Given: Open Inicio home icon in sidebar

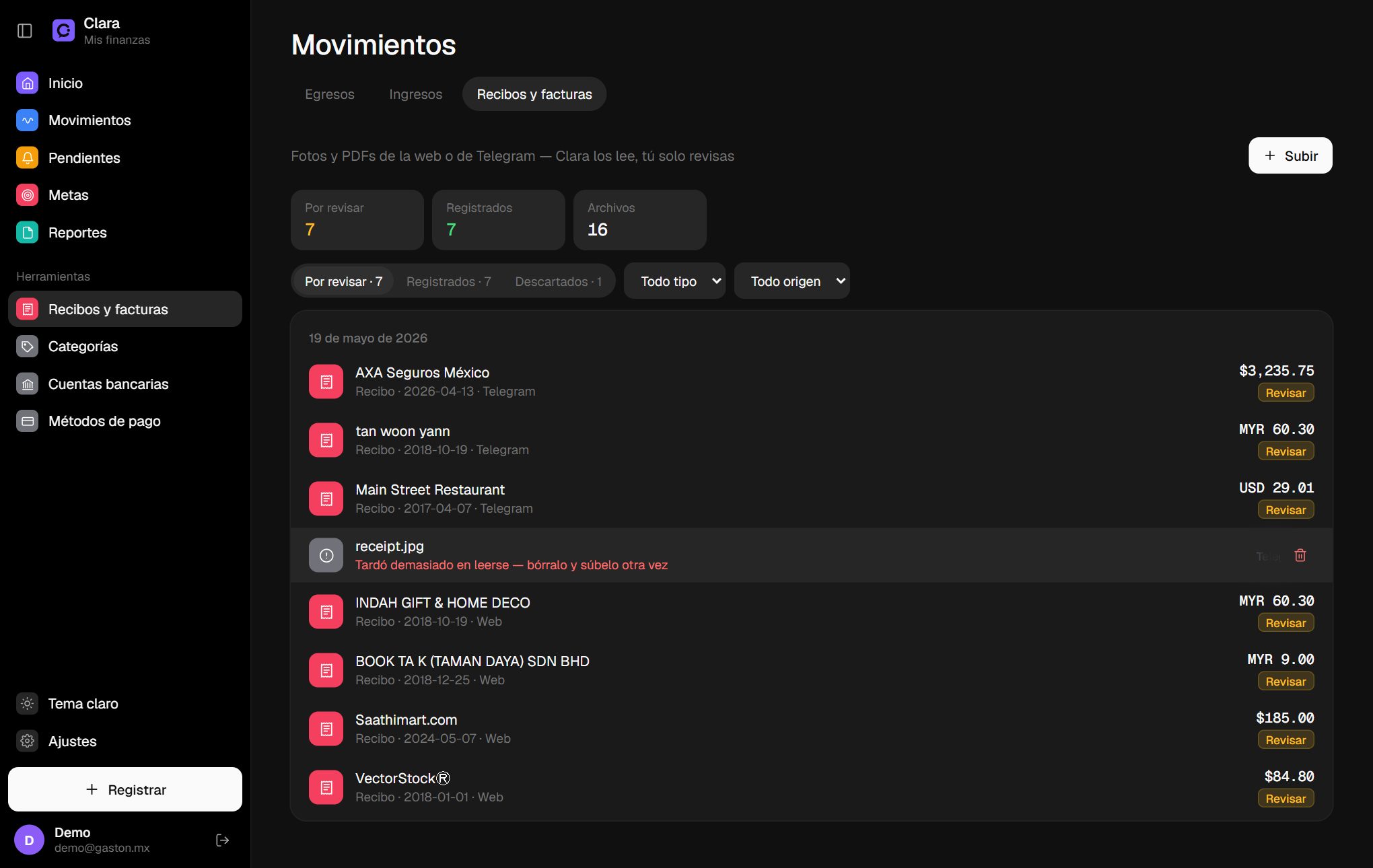Looking at the screenshot, I should pos(28,83).
